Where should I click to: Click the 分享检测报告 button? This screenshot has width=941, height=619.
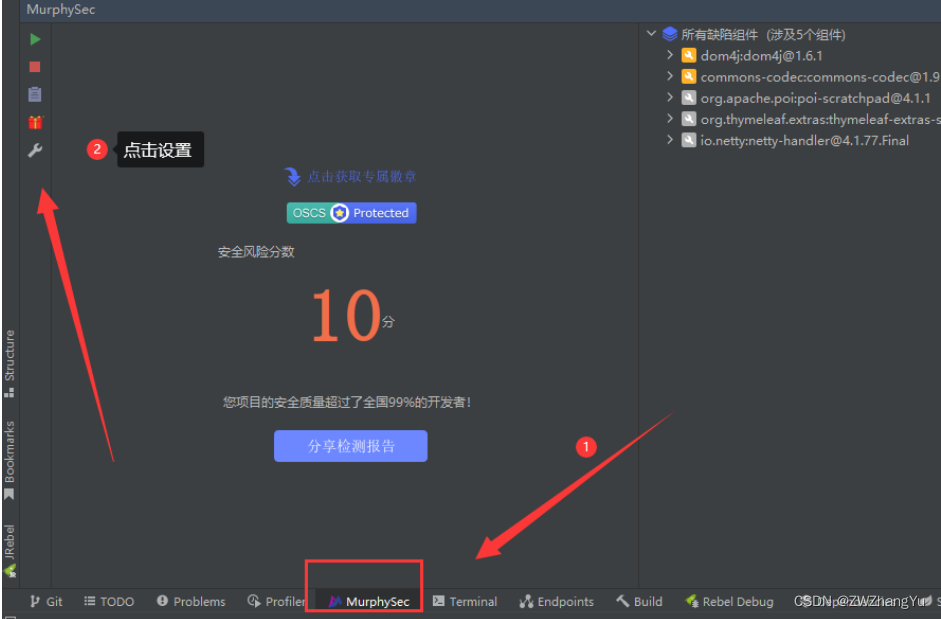pos(350,446)
